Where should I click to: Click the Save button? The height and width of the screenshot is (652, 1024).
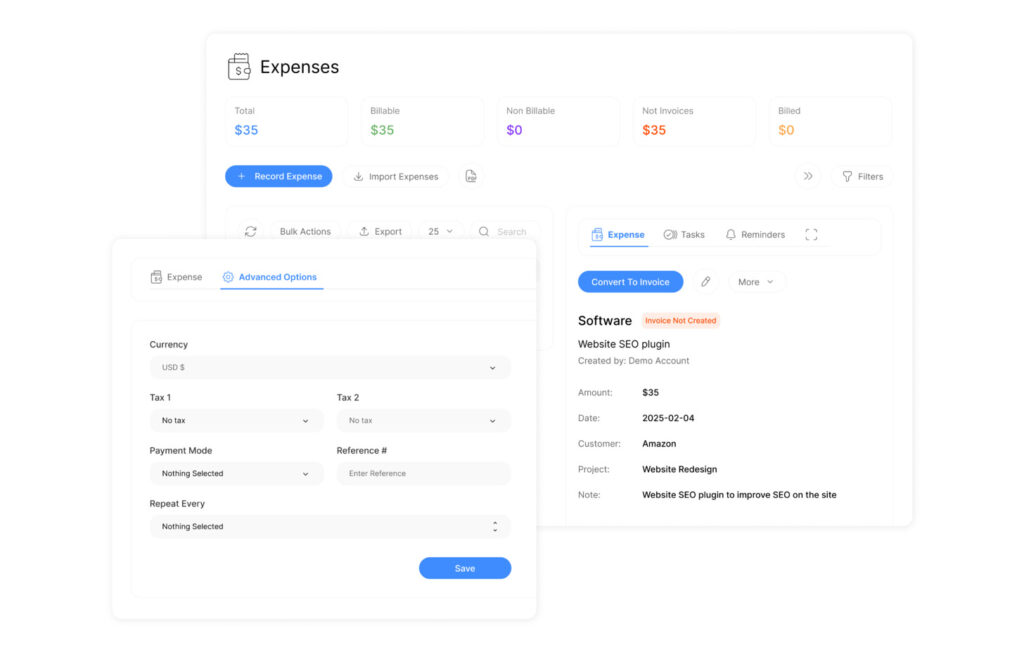coord(464,568)
